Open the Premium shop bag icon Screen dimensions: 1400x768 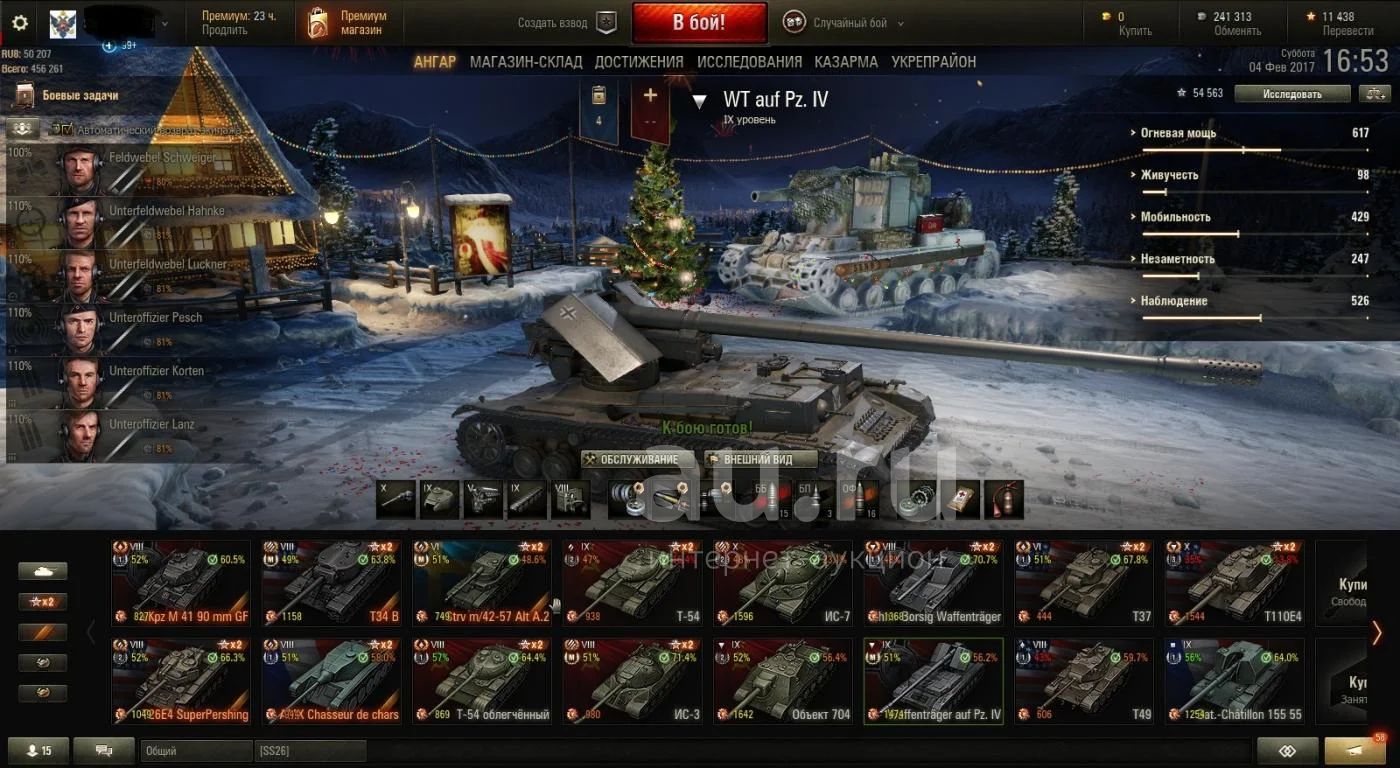click(317, 23)
